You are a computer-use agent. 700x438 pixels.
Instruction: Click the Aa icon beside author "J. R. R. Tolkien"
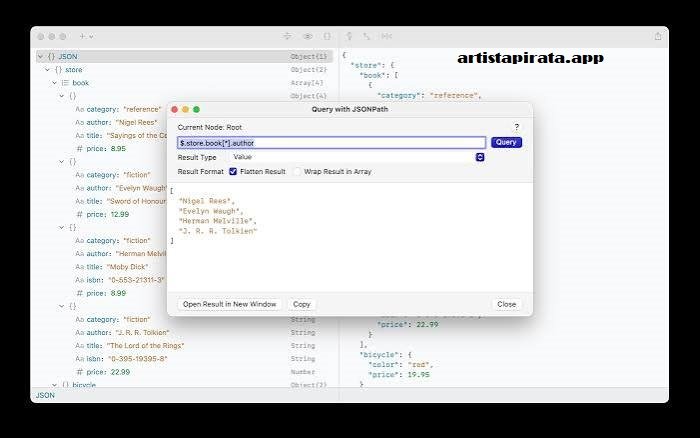coord(79,333)
